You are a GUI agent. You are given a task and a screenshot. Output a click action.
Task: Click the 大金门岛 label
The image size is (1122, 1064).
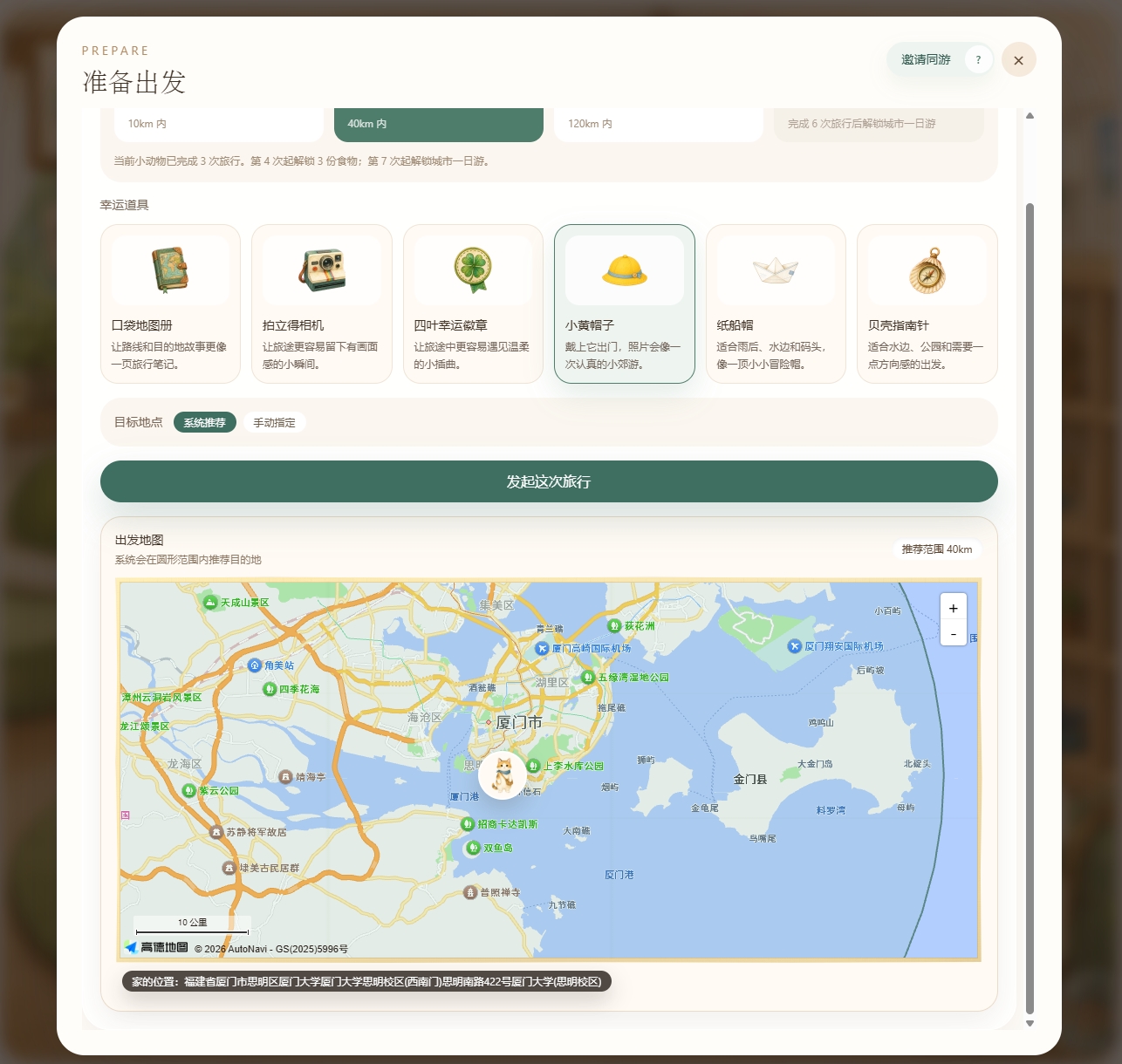click(x=815, y=764)
